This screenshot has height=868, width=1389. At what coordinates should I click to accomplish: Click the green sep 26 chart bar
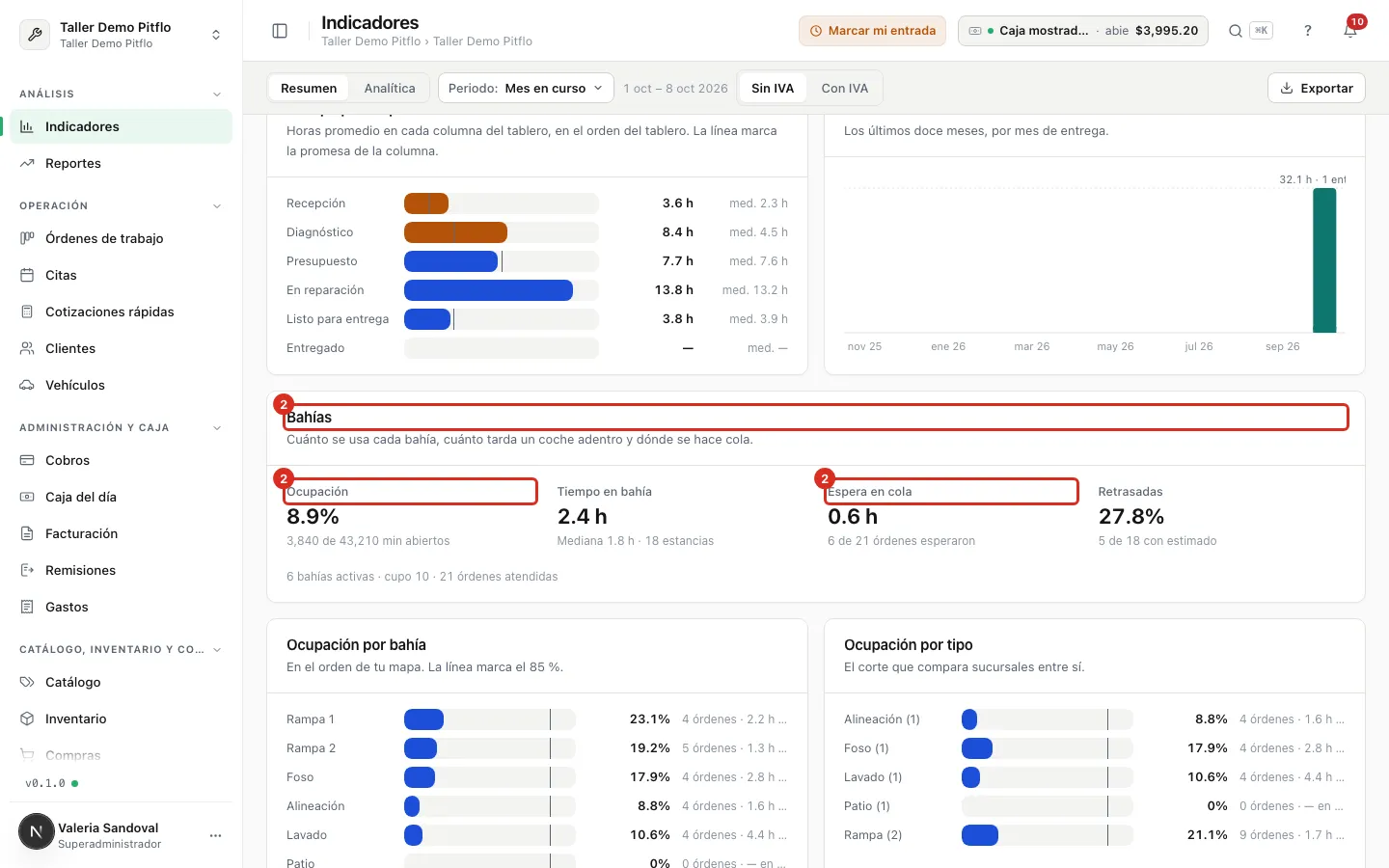pos(1324,260)
